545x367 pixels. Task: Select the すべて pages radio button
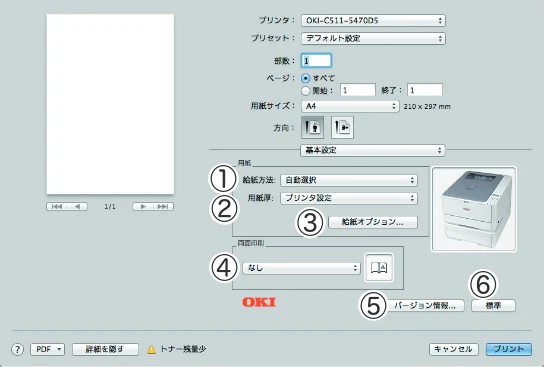306,78
